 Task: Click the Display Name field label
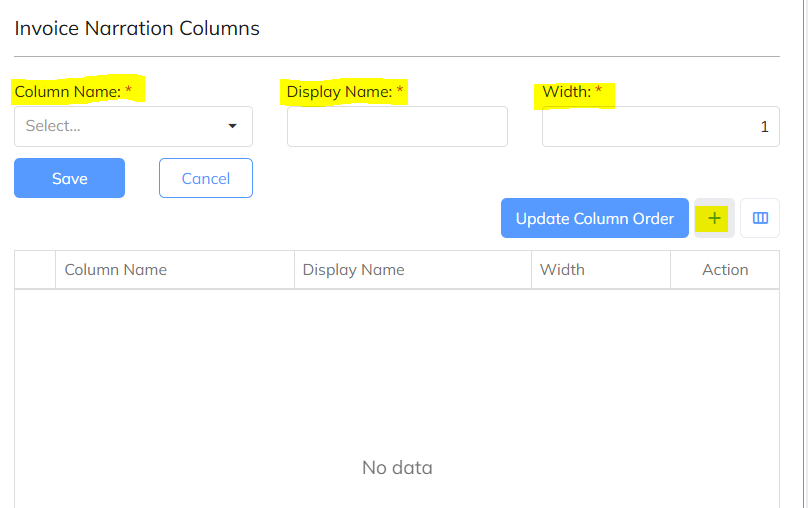click(339, 92)
